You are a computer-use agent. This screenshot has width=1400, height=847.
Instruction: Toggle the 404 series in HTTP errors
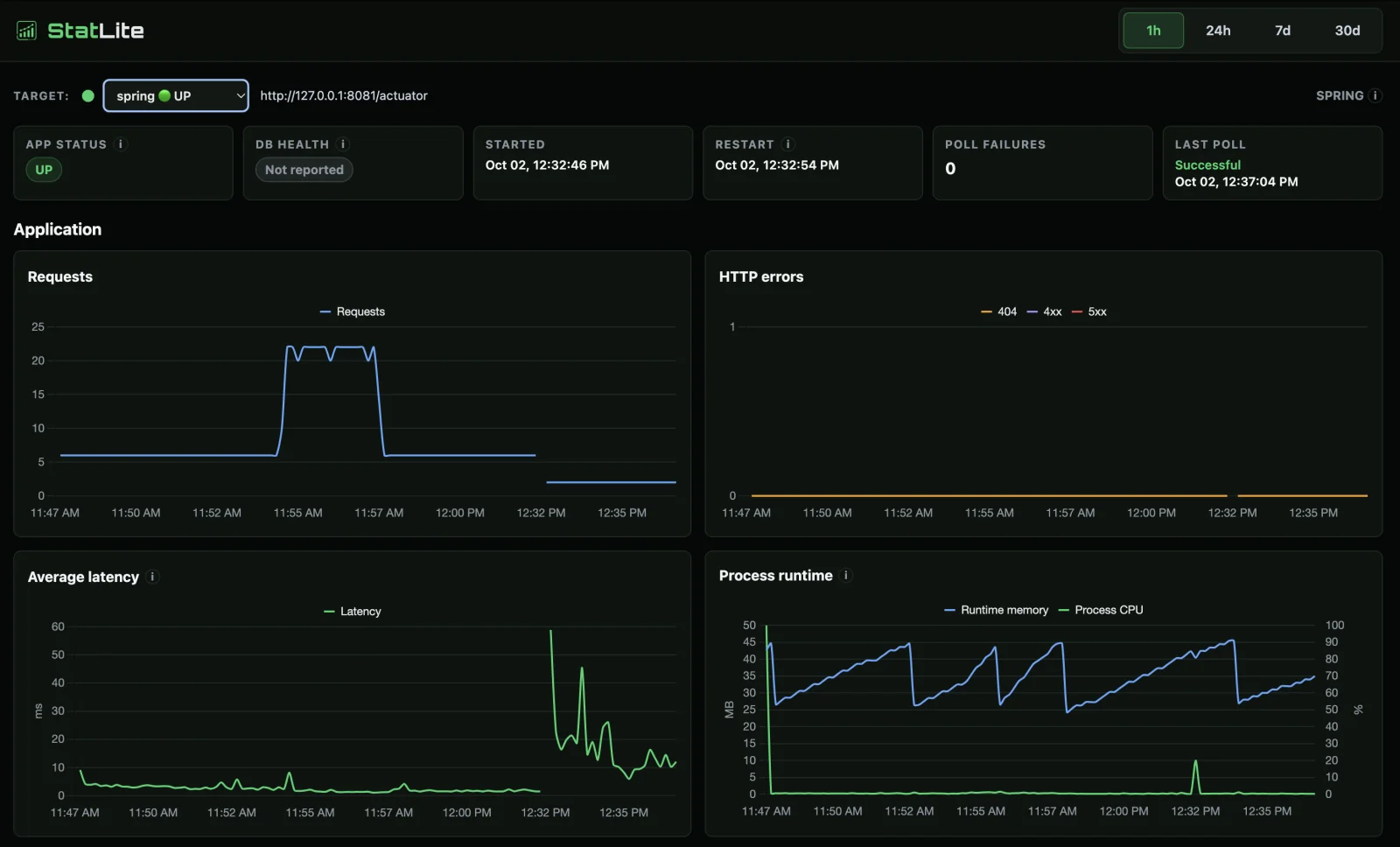(998, 311)
